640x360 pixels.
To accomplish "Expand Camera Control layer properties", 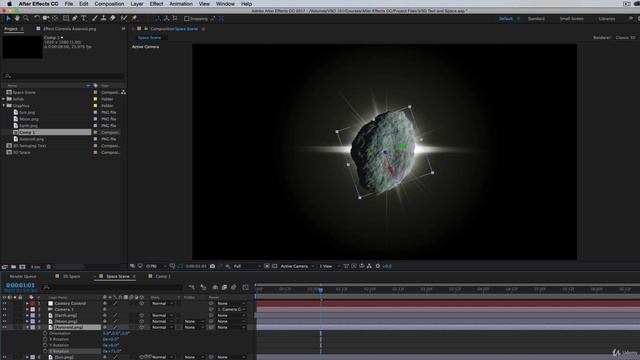I will click(27, 304).
